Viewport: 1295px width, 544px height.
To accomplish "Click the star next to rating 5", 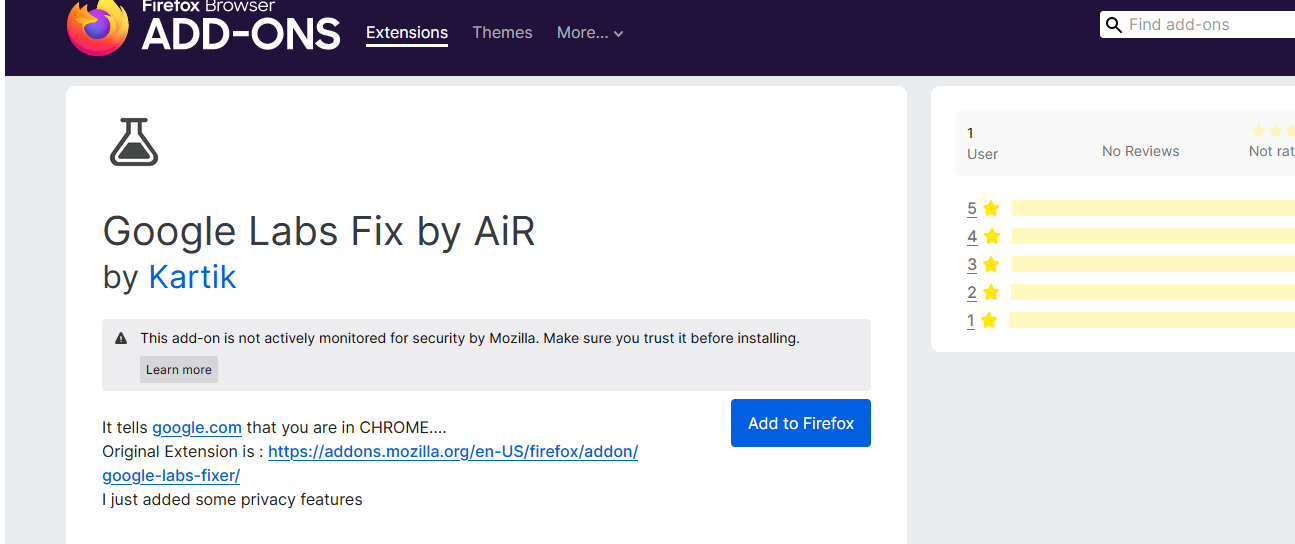I will pos(991,208).
